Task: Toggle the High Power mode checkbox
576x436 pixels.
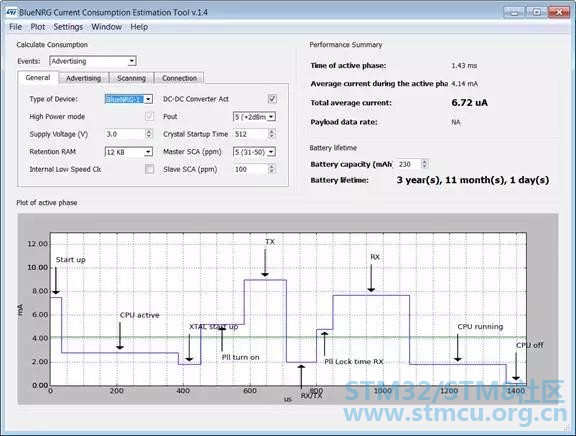Action: [x=149, y=116]
